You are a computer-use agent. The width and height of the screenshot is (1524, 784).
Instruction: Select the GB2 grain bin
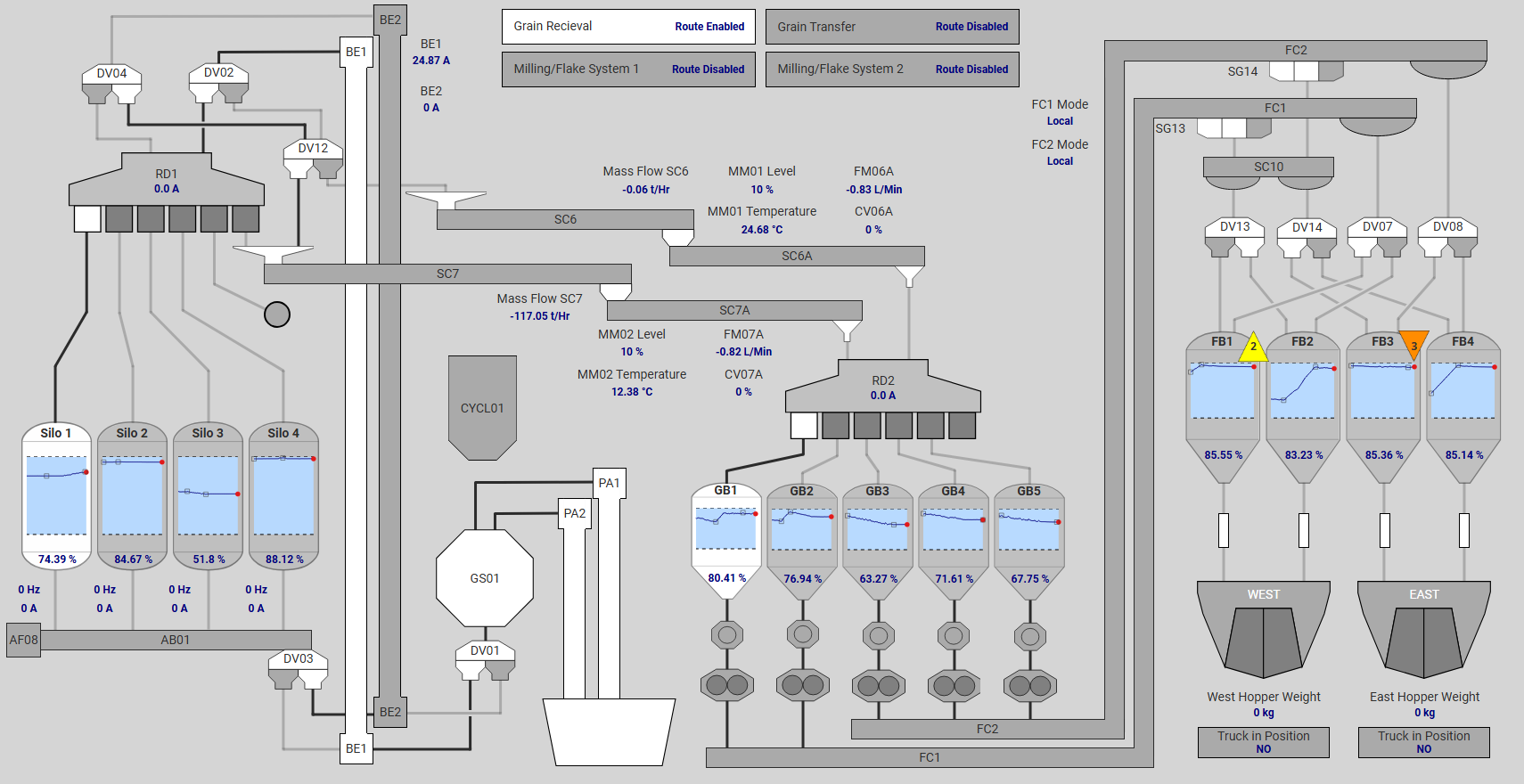tap(802, 542)
